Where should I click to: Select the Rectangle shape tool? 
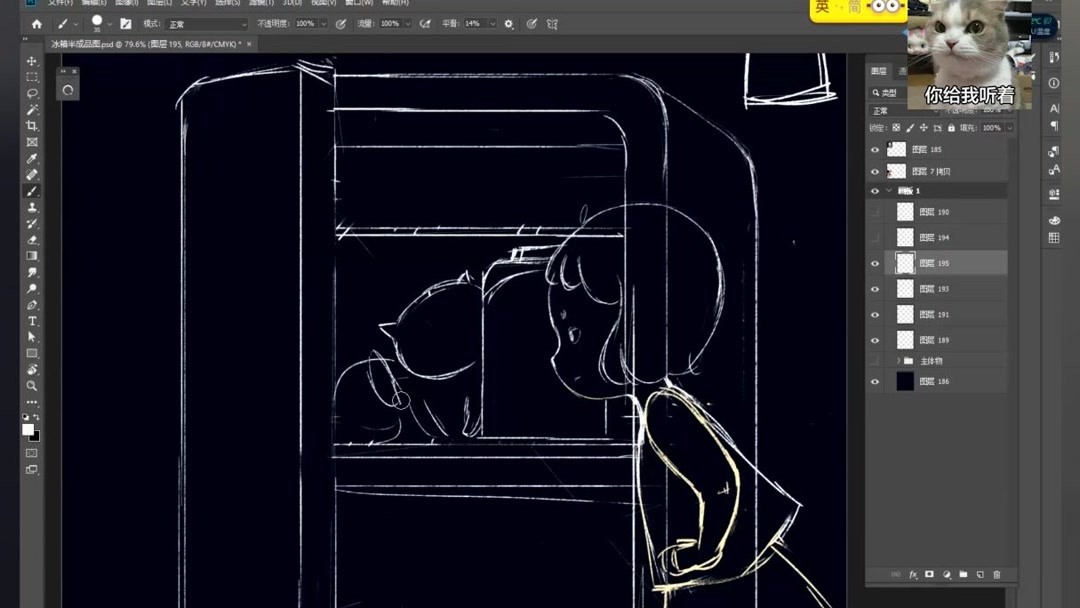click(32, 353)
